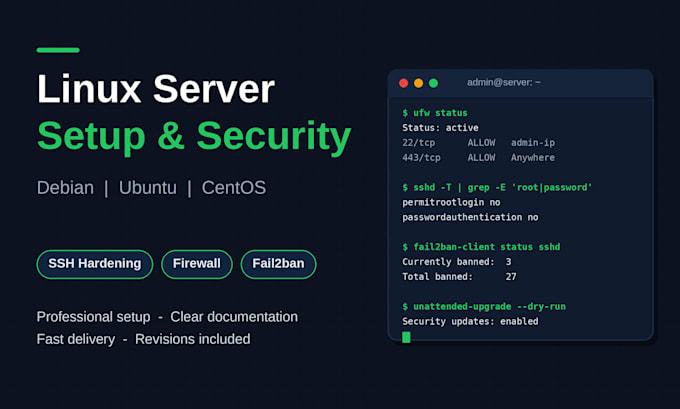Screen dimensions: 680x409
Task: Click the green maximize dot in terminal
Action: (x=433, y=83)
